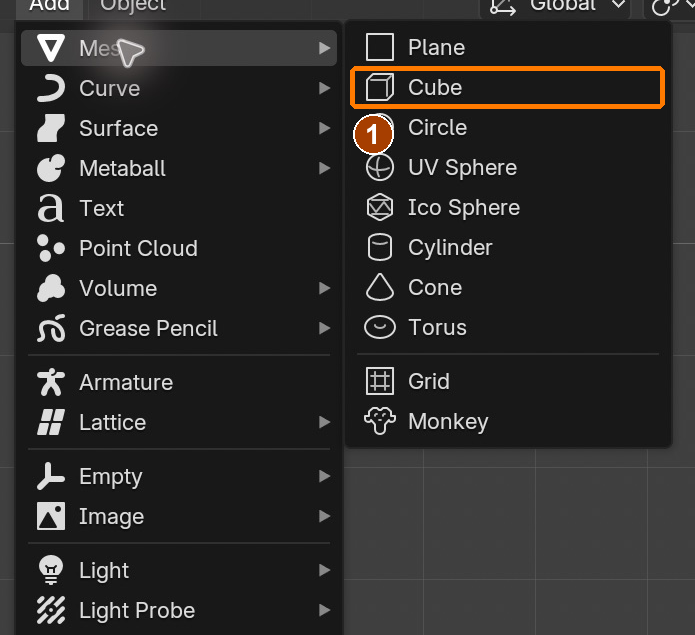695x635 pixels.
Task: Expand the Volume submenu arrow
Action: [x=324, y=288]
